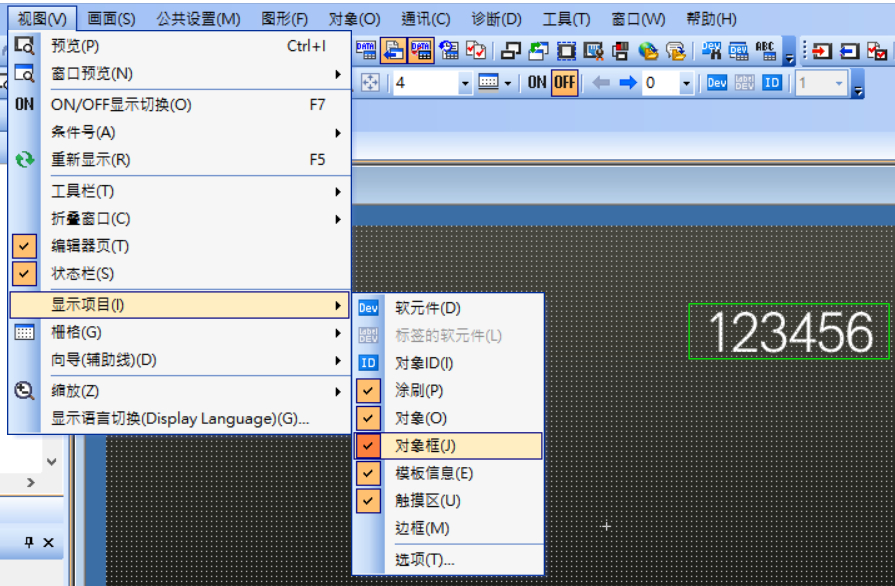
Task: Click the ON display toolbar button
Action: pos(537,83)
